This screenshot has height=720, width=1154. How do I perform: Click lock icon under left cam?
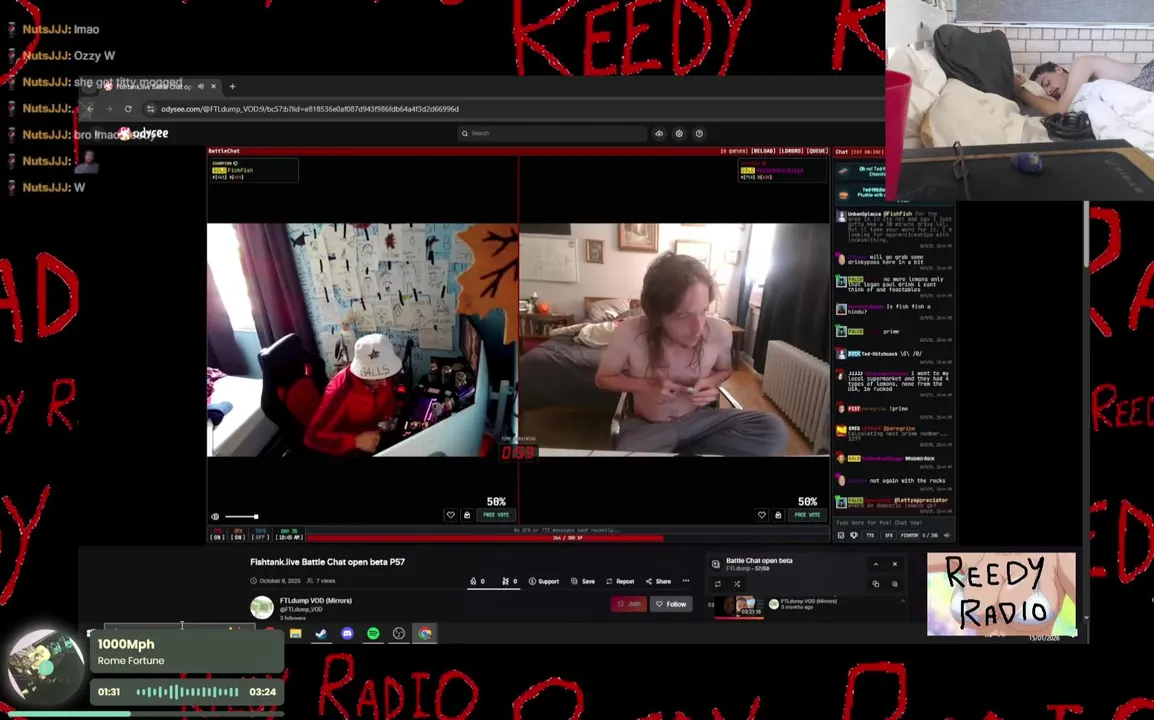coord(467,515)
